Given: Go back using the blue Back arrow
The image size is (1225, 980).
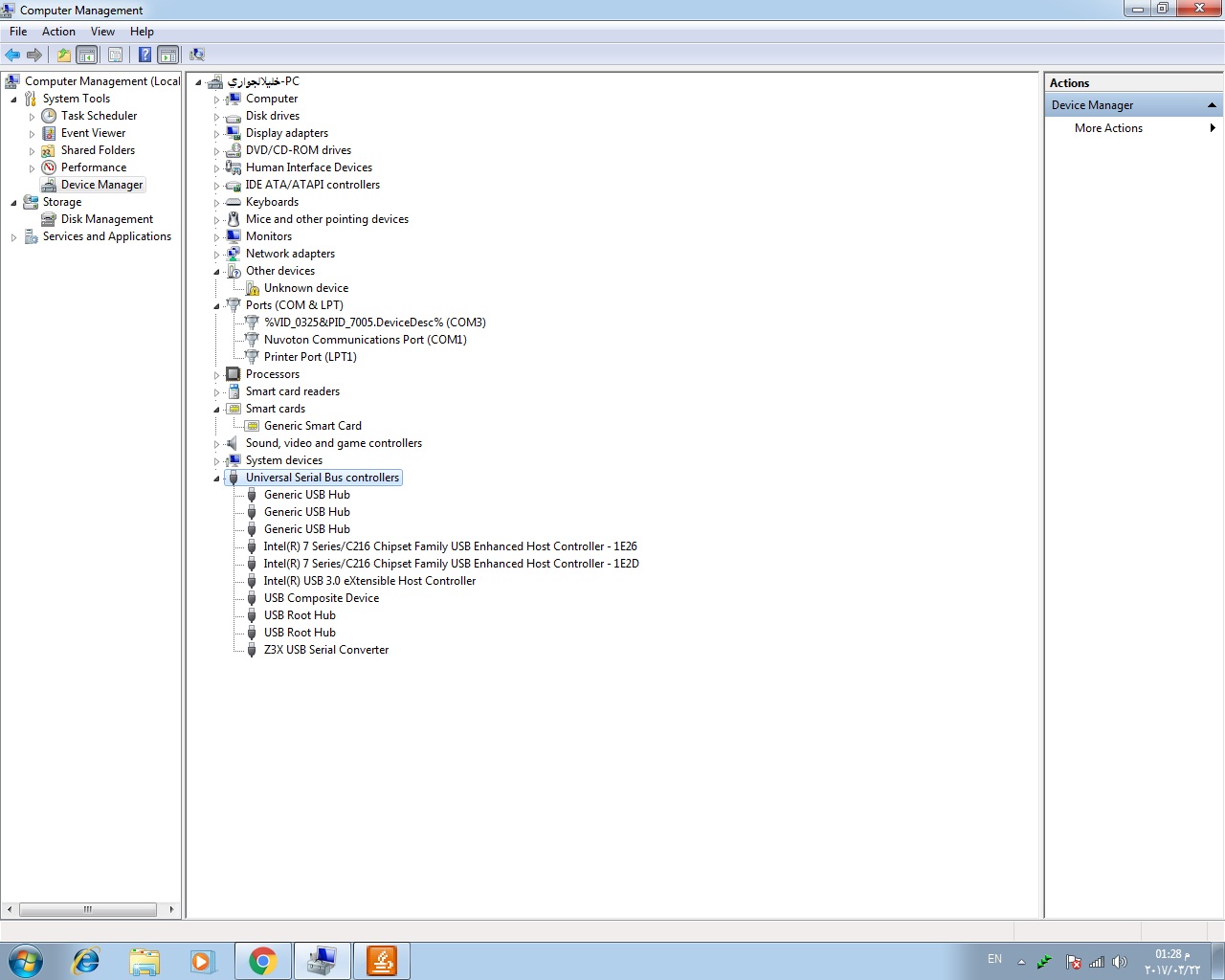Looking at the screenshot, I should click(12, 55).
